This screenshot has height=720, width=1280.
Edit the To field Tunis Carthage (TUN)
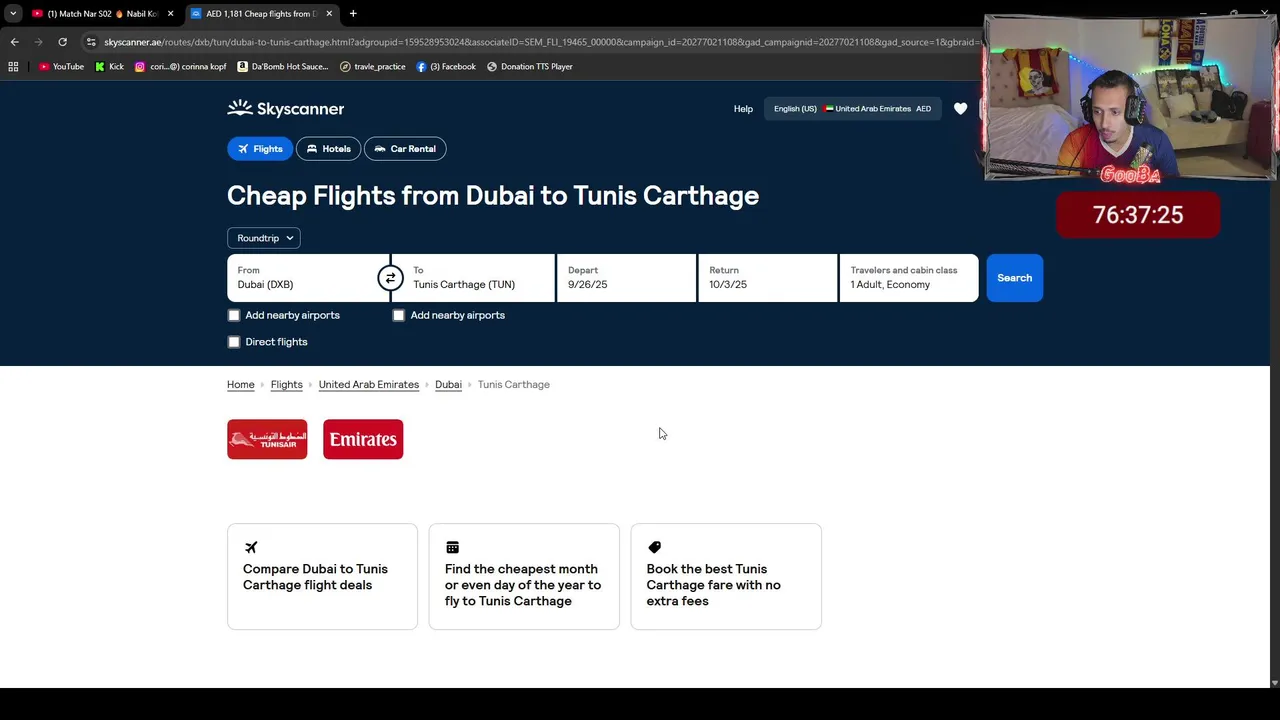pos(474,278)
